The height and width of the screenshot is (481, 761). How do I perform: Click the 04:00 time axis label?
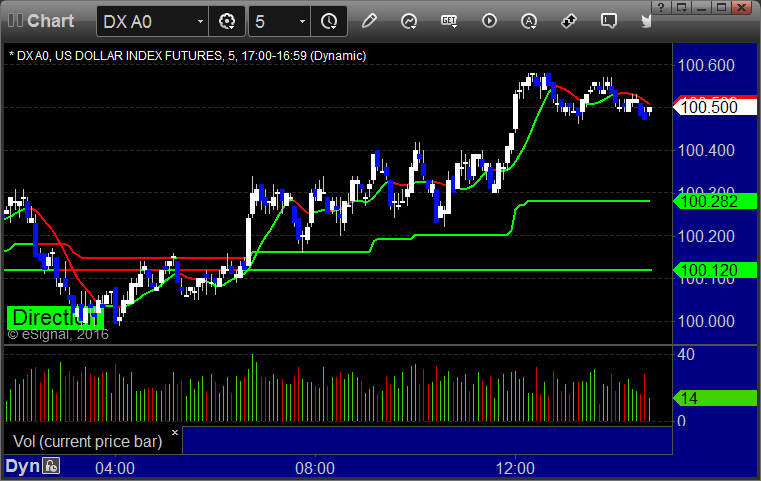pos(115,468)
